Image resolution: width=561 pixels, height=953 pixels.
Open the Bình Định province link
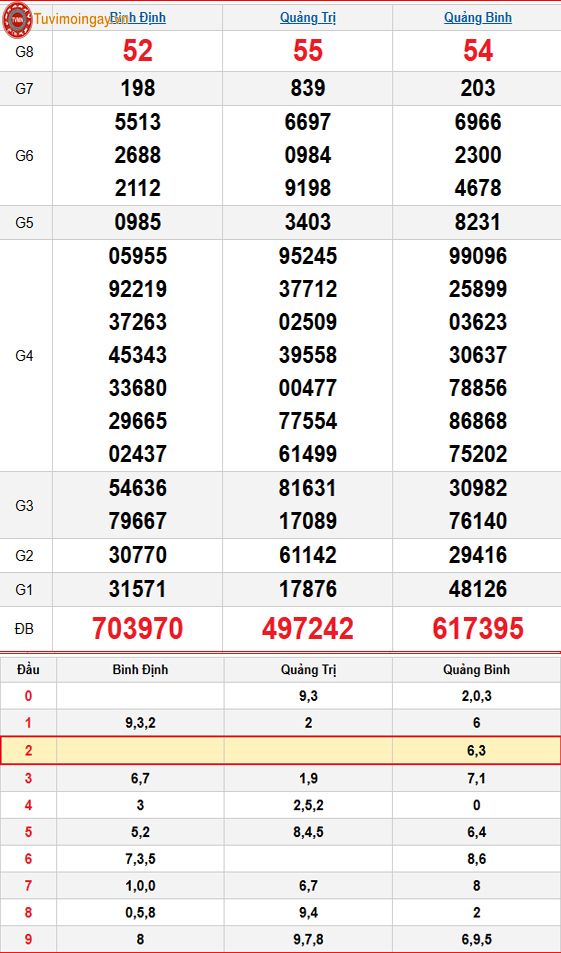click(x=138, y=18)
